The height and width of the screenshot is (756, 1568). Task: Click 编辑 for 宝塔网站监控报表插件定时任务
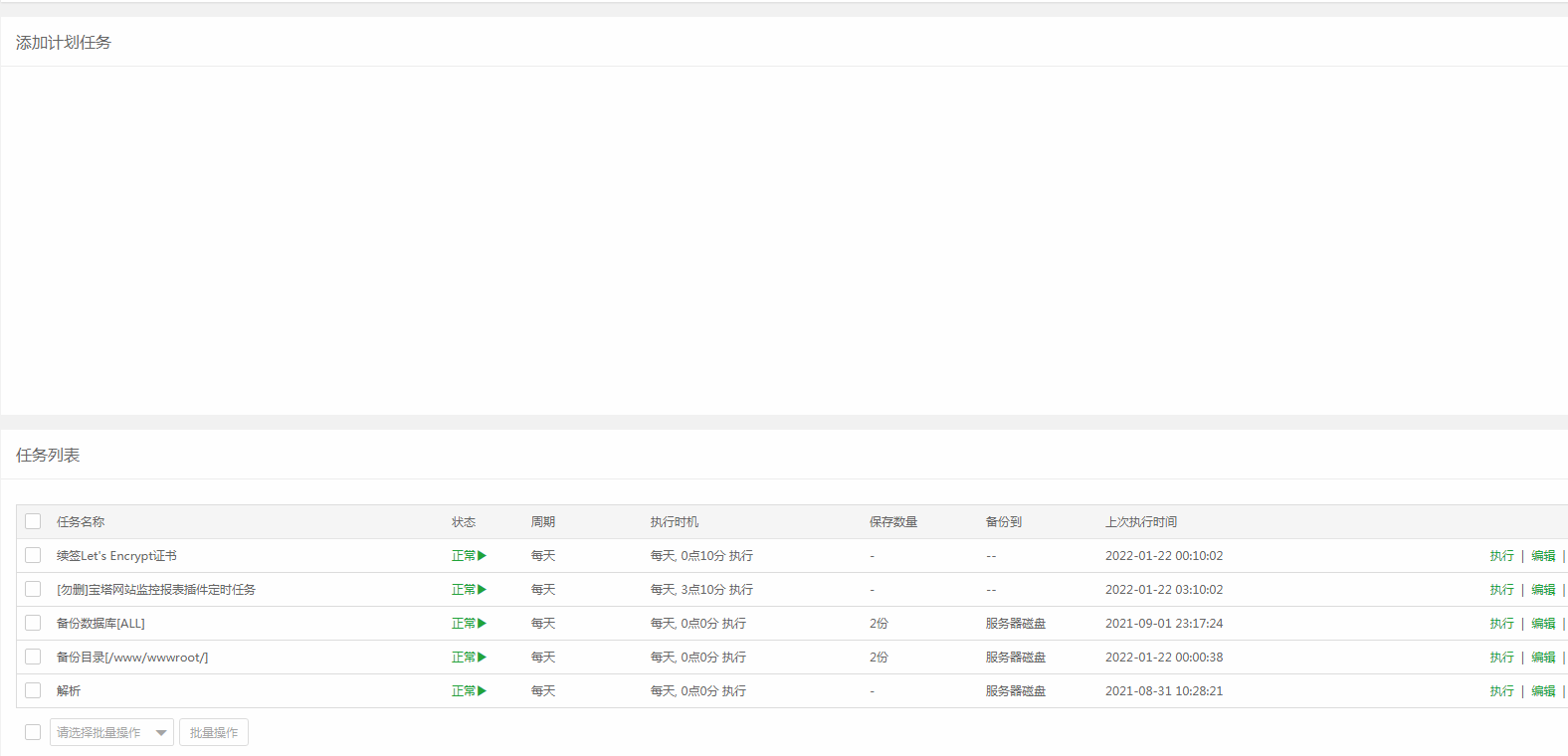click(x=1543, y=590)
